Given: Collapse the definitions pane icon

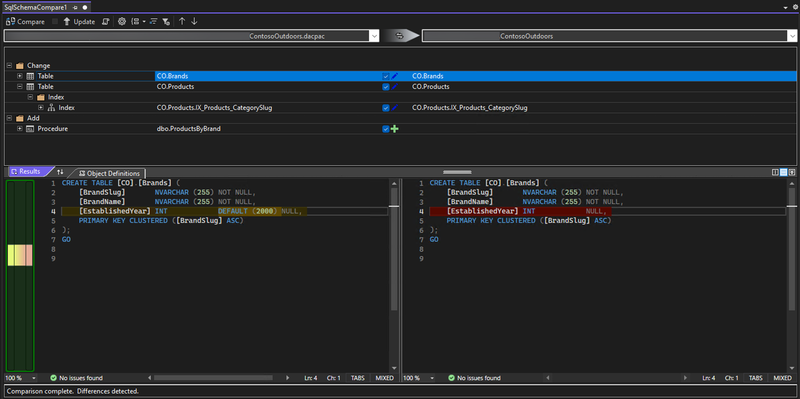Looking at the screenshot, I should [792, 172].
